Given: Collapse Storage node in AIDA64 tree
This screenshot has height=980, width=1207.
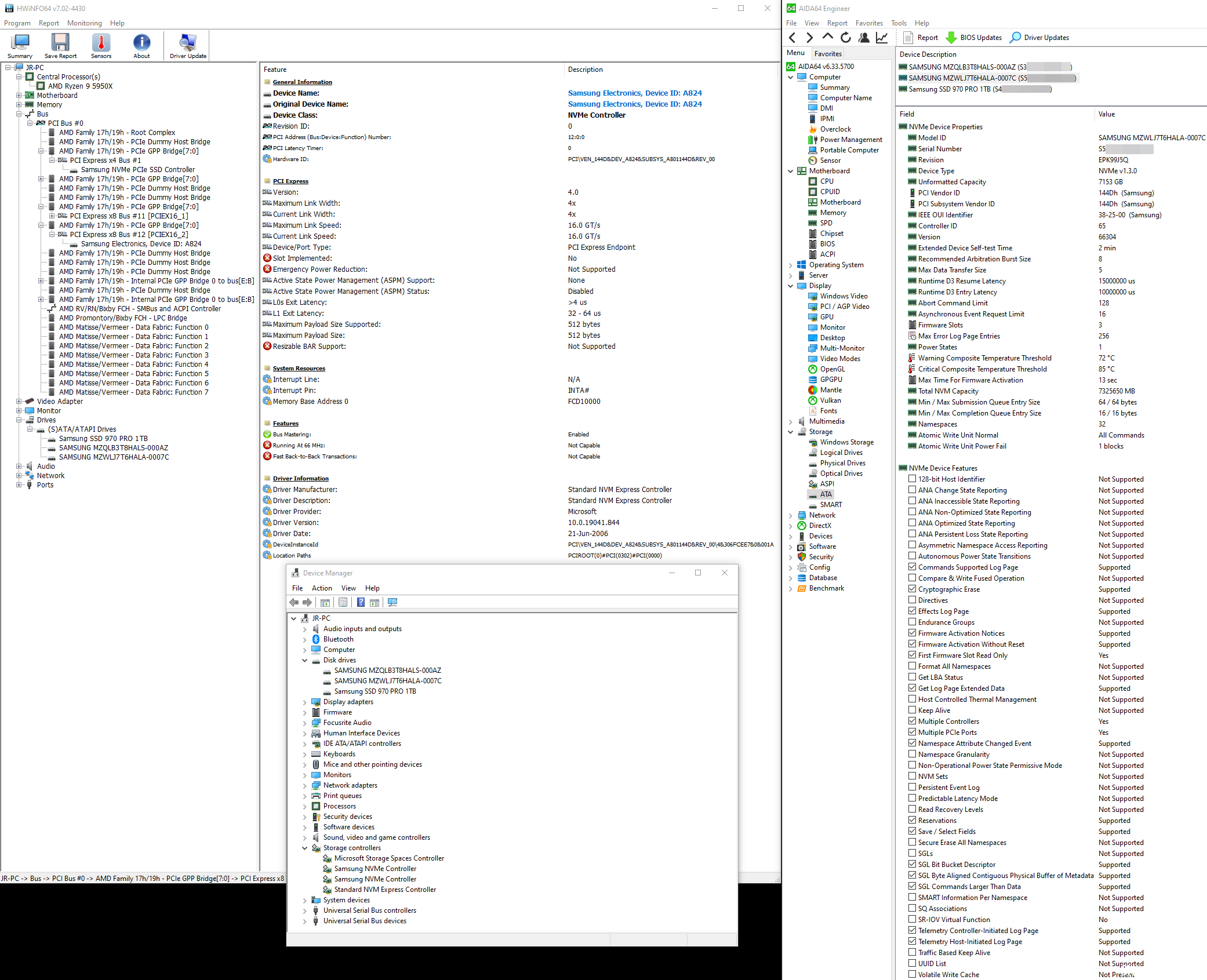Looking at the screenshot, I should pos(791,432).
